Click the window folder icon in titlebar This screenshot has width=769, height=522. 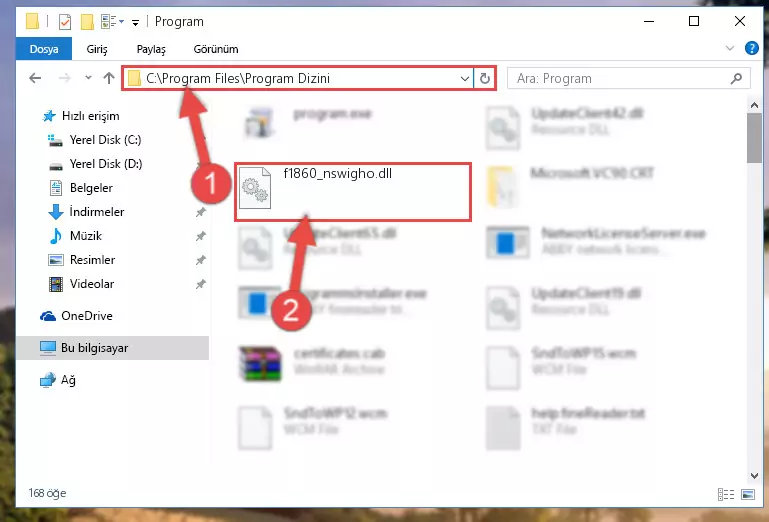32,22
